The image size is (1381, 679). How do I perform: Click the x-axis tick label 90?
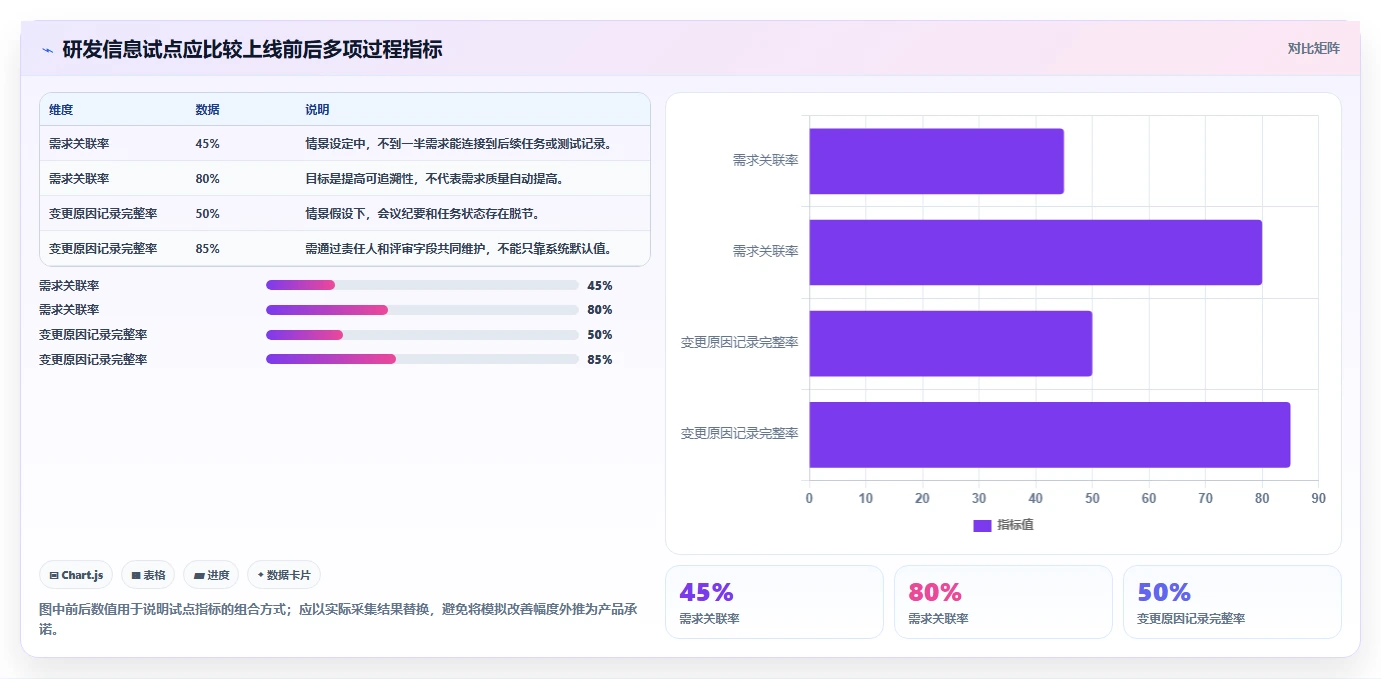1318,498
